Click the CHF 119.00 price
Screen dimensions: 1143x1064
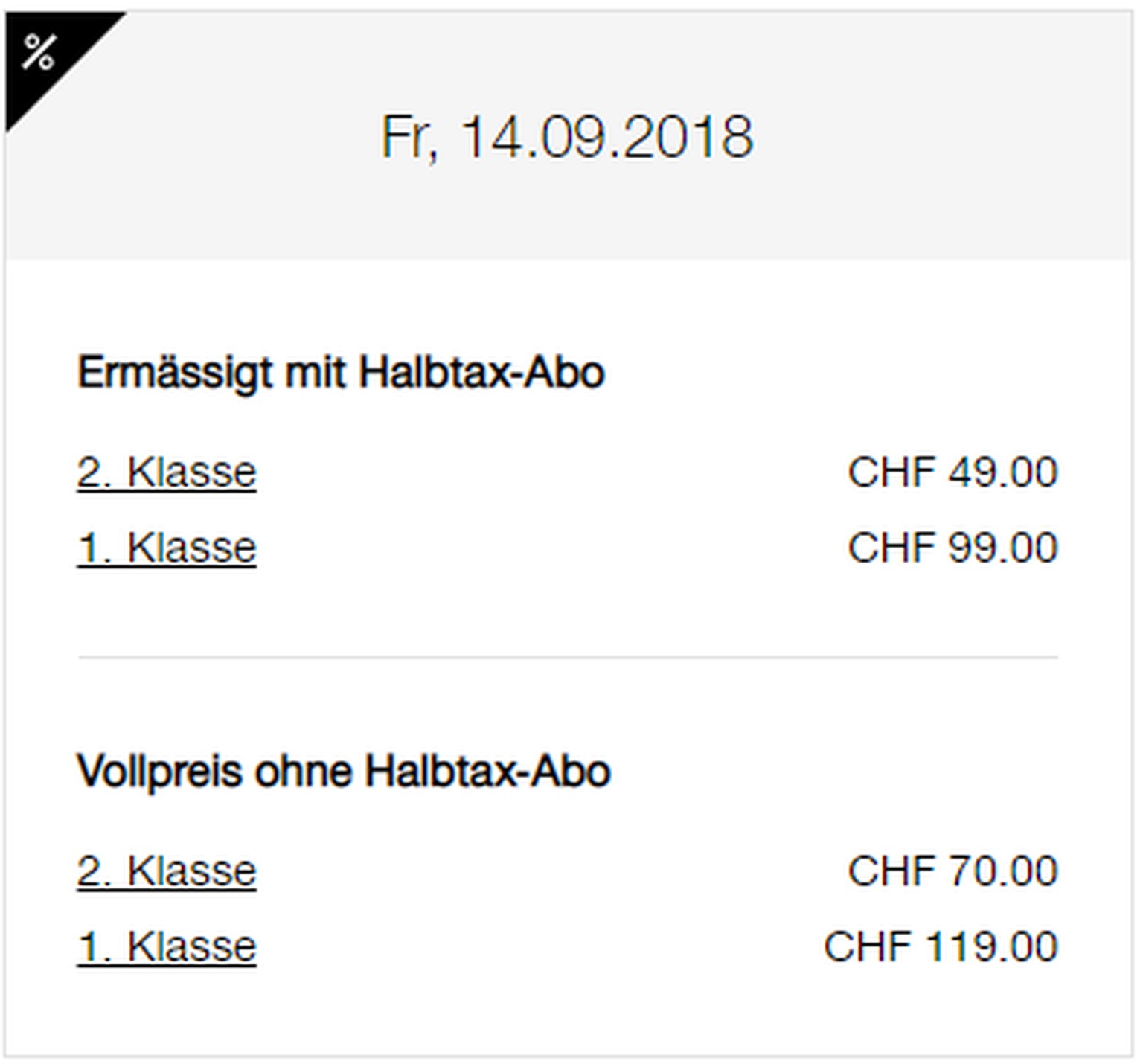click(x=941, y=946)
